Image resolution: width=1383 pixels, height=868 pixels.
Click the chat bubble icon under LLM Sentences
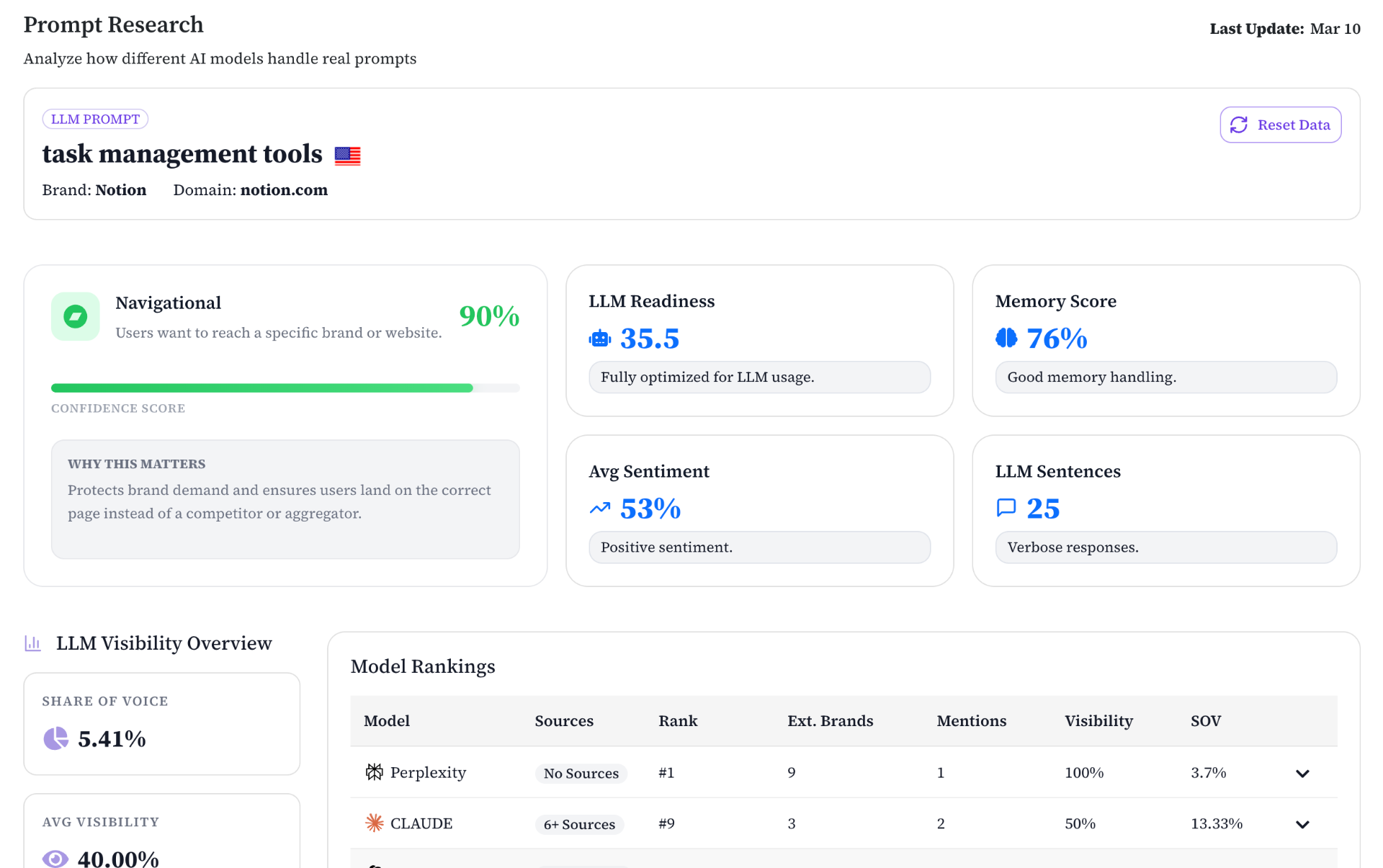pyautogui.click(x=1006, y=508)
